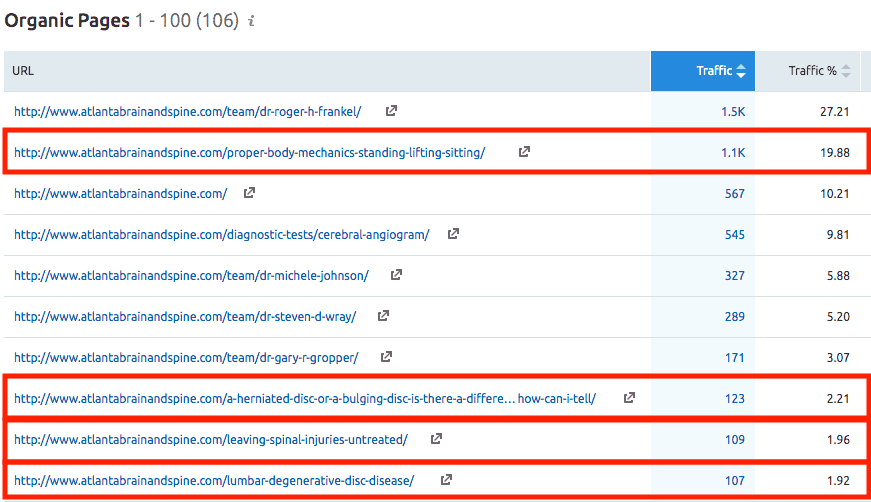Click traffic value 109
The height and width of the screenshot is (502, 871).
pos(734,440)
